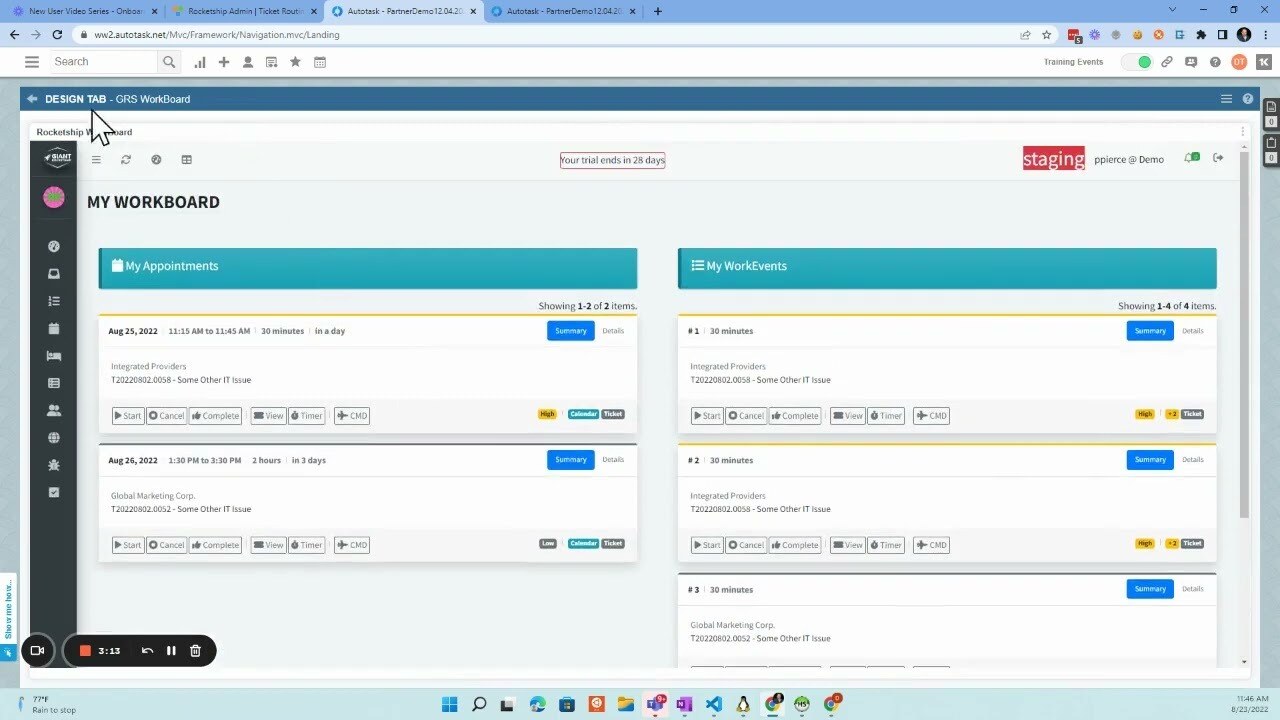
Task: Open the contacts person icon
Action: pos(248,62)
